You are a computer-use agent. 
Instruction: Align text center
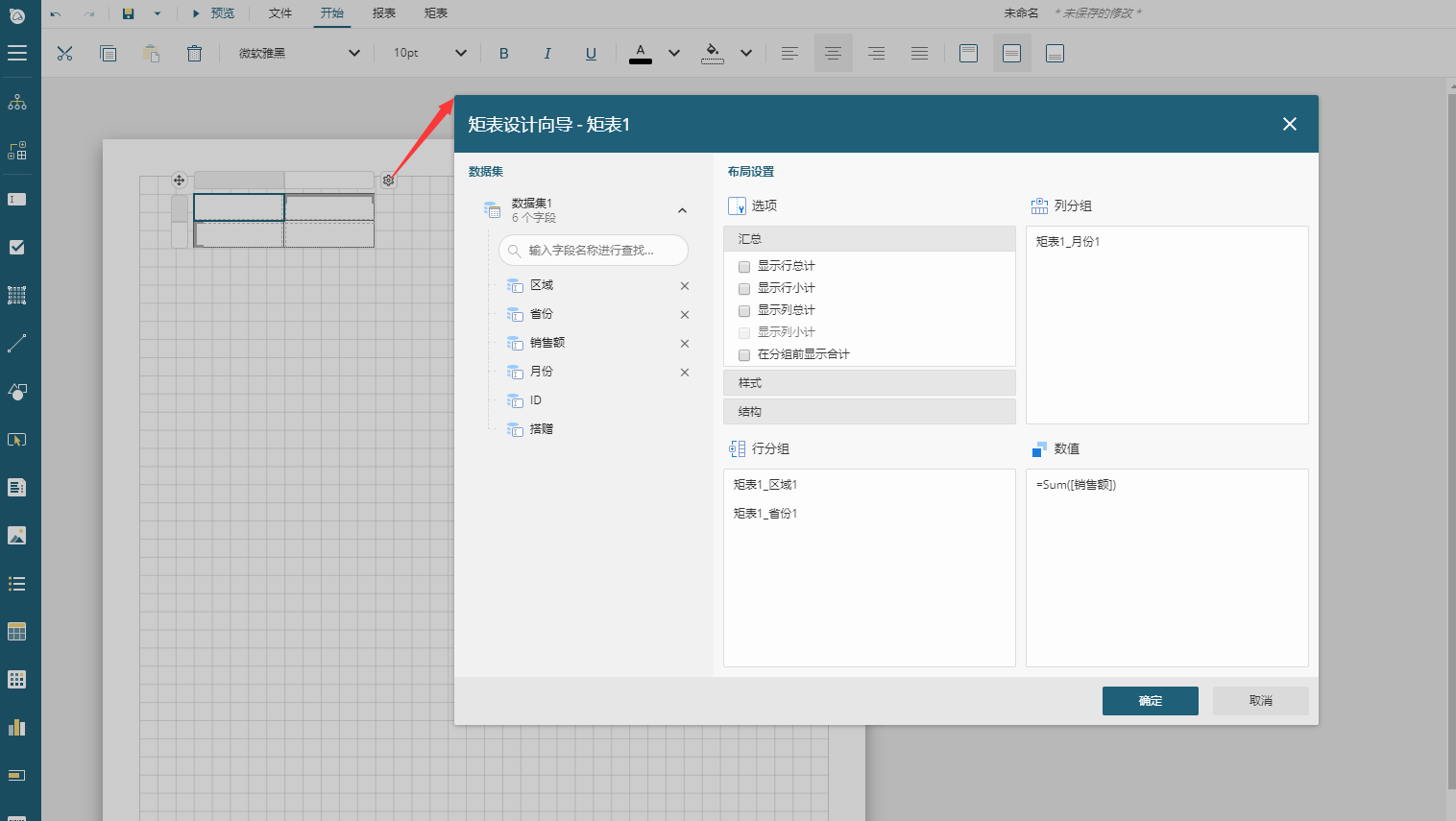(833, 54)
